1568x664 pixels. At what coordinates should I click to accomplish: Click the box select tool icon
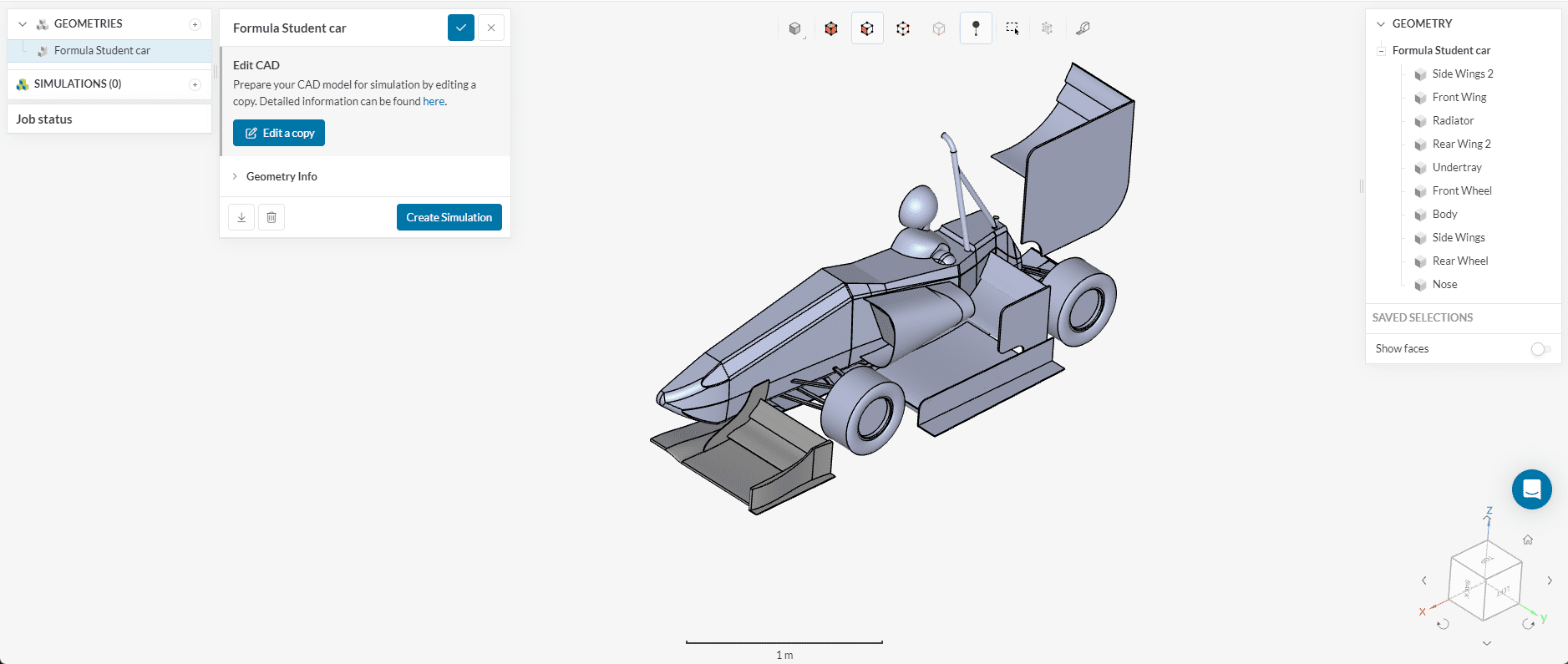click(1012, 28)
